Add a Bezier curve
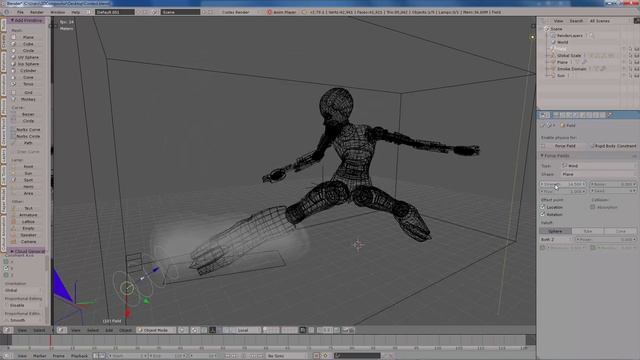Viewport: 640px width, 360px height. pos(28,114)
